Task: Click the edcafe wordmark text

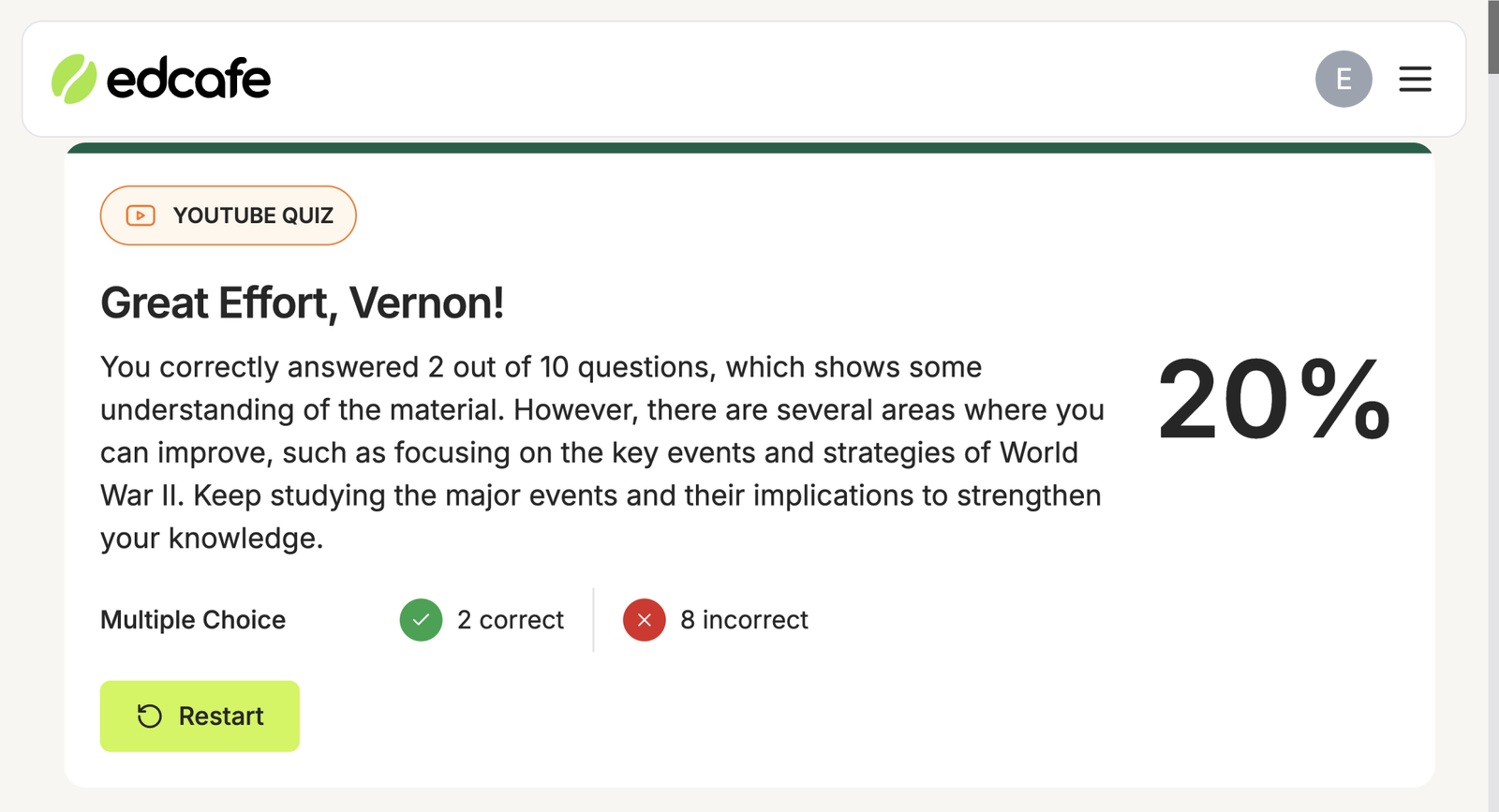Action: pyautogui.click(x=188, y=79)
